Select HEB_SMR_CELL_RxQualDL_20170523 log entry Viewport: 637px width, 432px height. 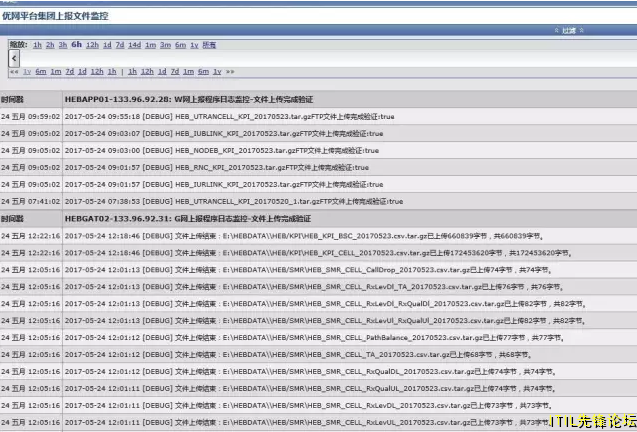[x=311, y=372]
